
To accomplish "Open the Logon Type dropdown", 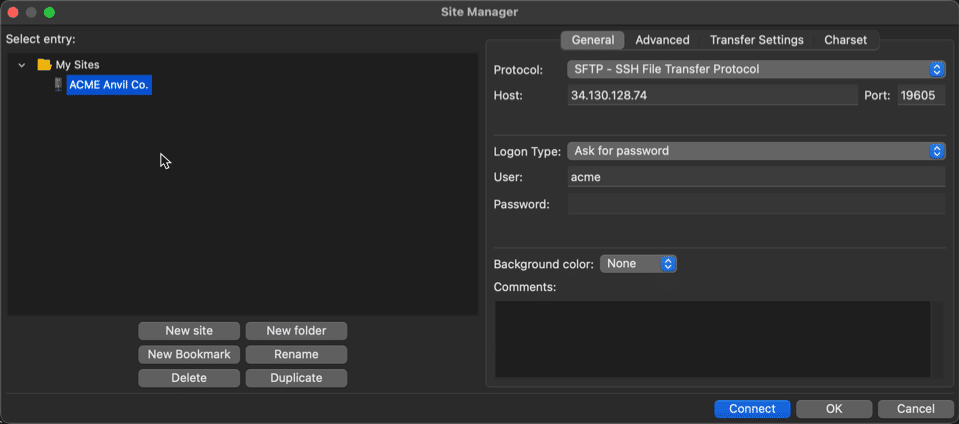I will (x=756, y=151).
